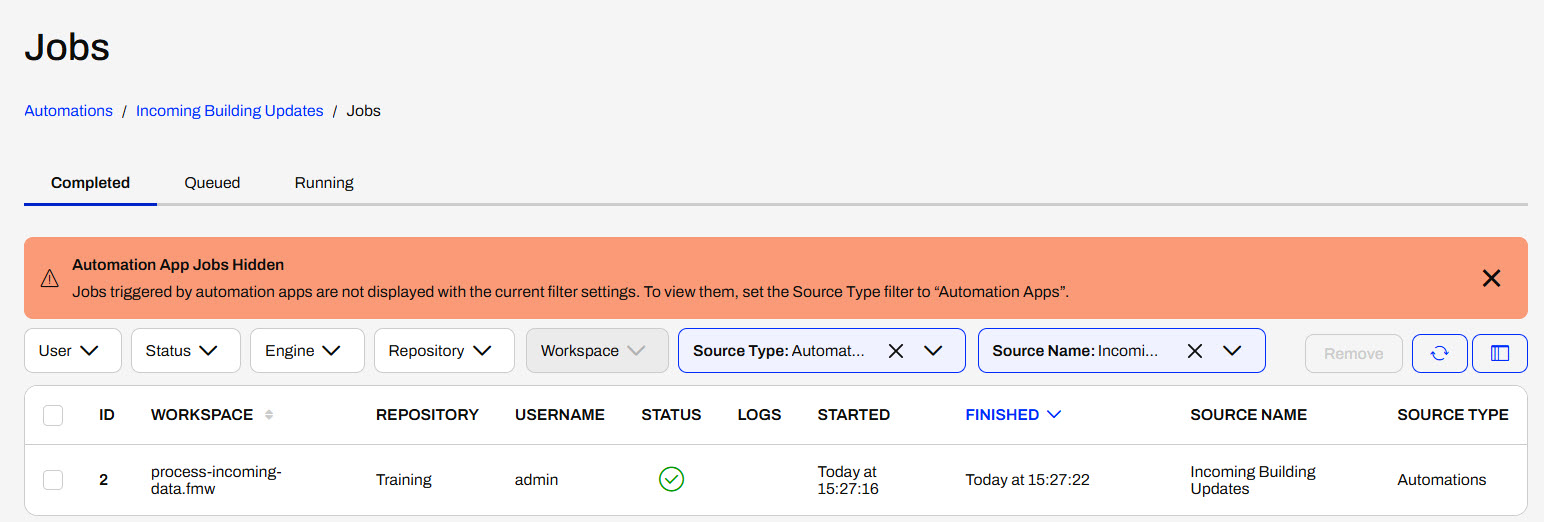Select the checkbox for job ID 2
This screenshot has width=1544, height=522.
coord(53,480)
